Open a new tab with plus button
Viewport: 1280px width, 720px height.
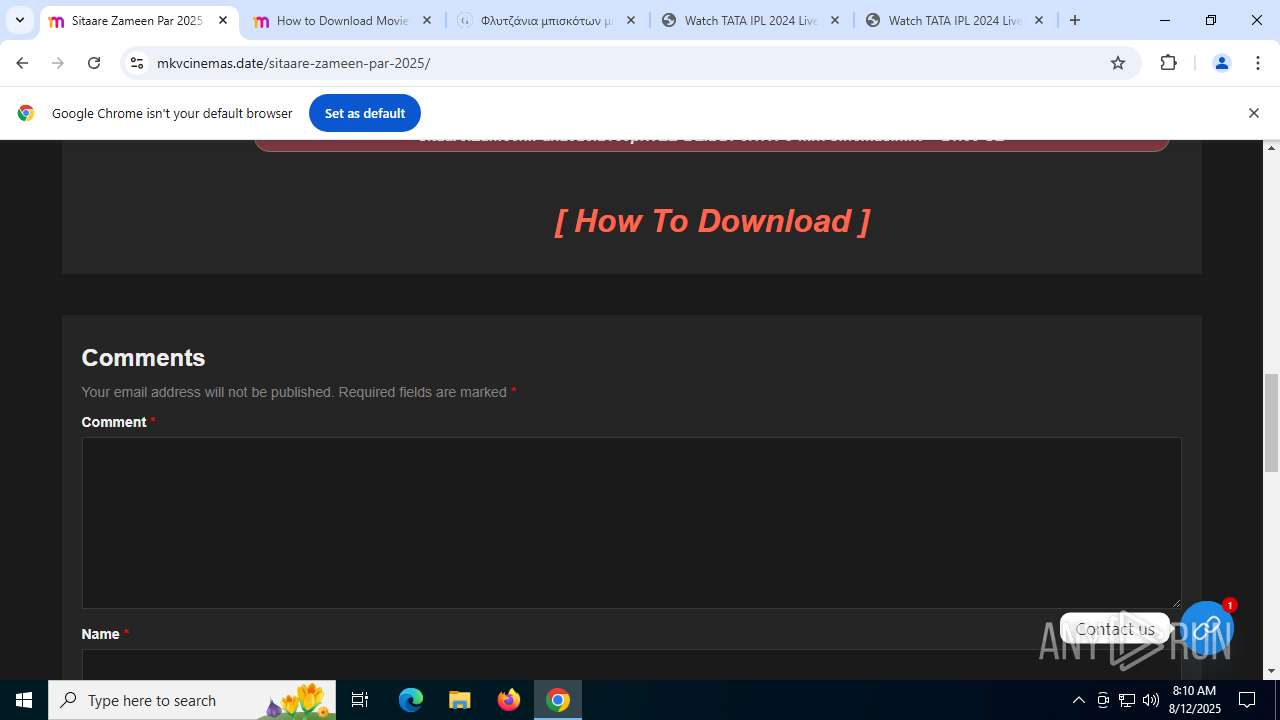click(1075, 20)
